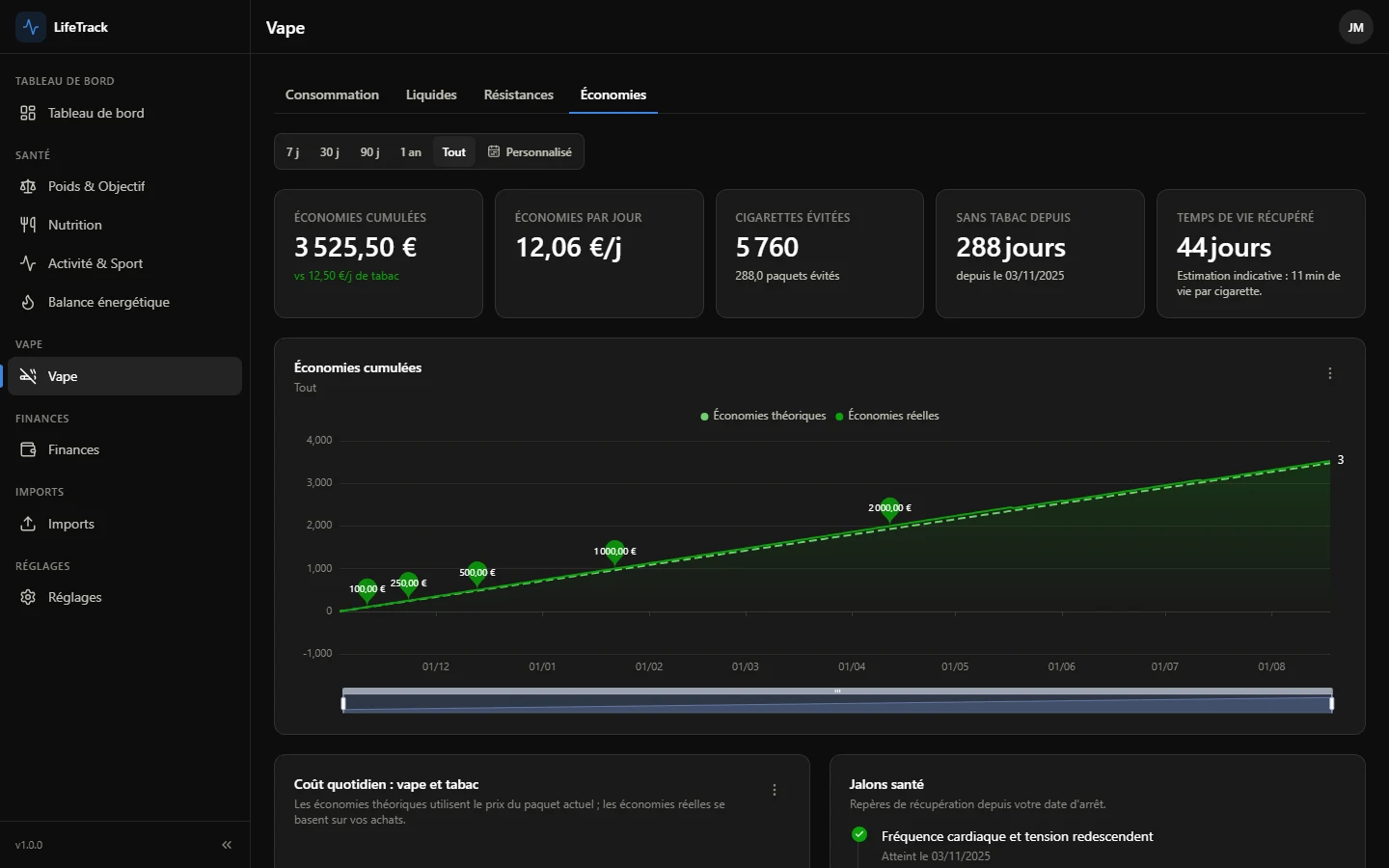Click the 500,00 € milestone marker
This screenshot has height=868, width=1389.
(477, 574)
